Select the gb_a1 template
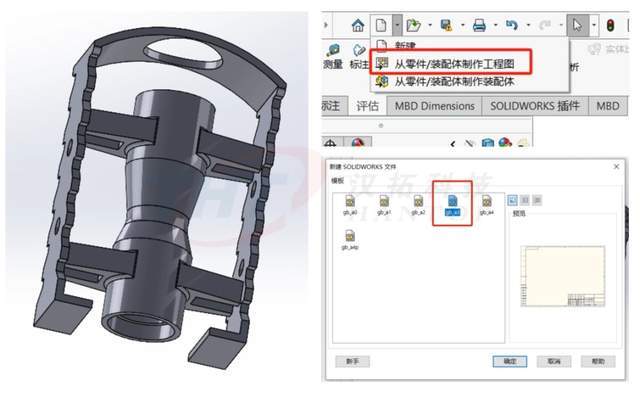Viewport: 640px width, 398px height. [x=384, y=205]
